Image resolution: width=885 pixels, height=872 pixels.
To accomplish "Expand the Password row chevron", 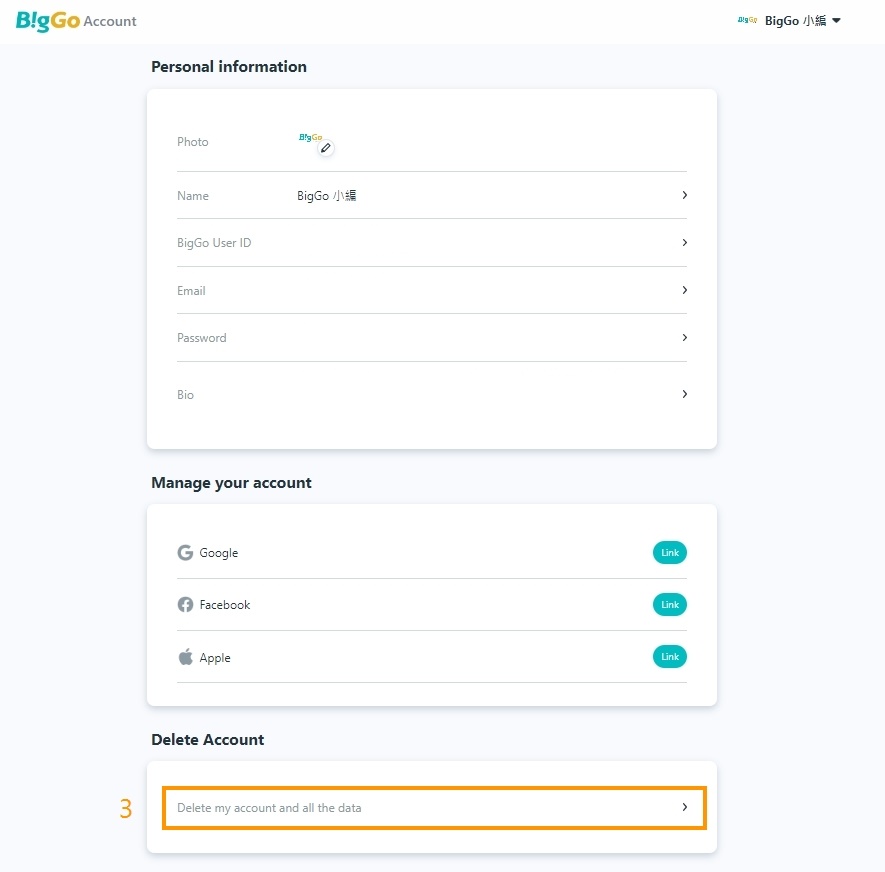I will tap(684, 337).
